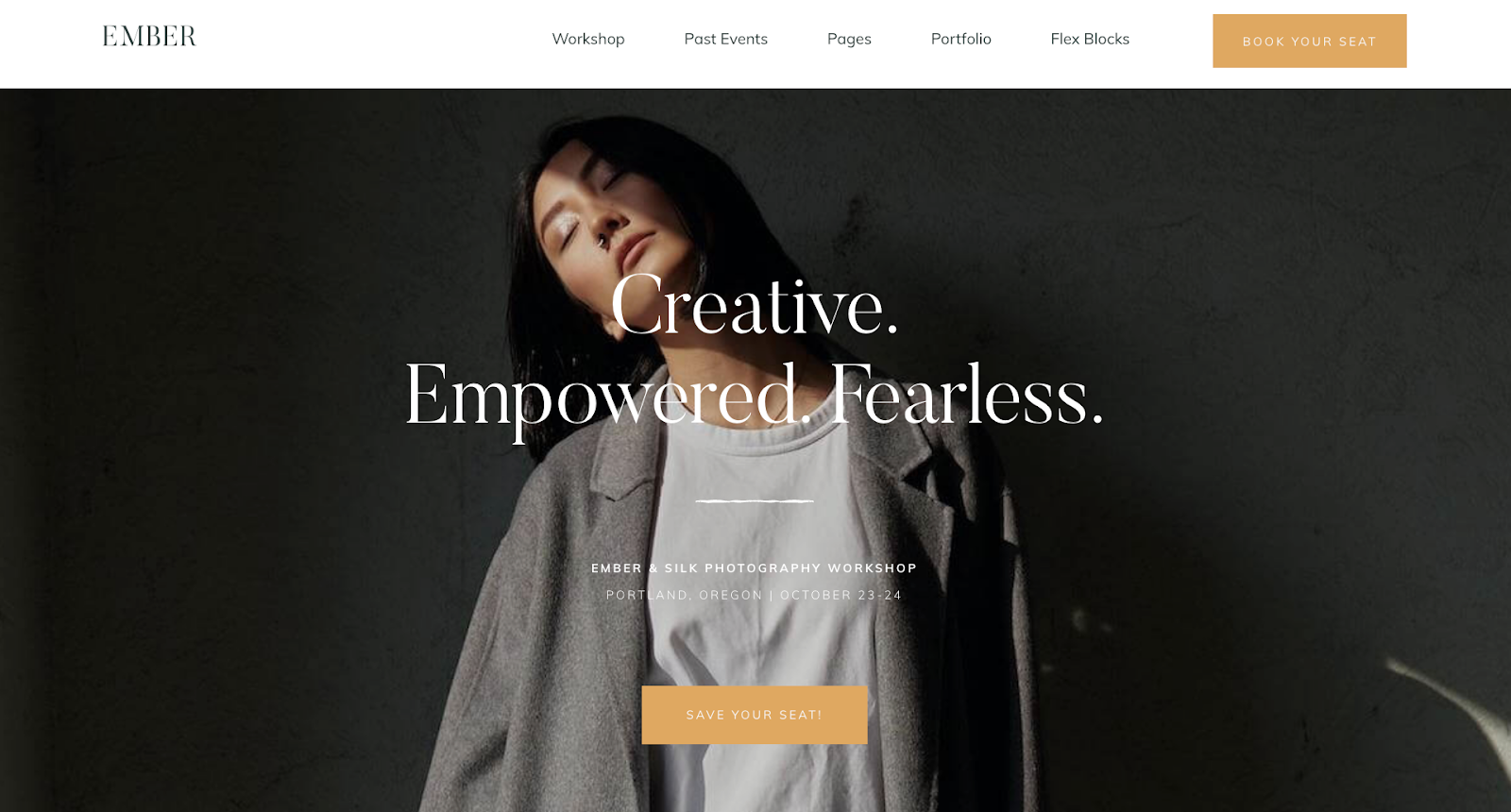Click the EMBER logo in the header
Screen dimensions: 1511x812
click(x=149, y=37)
